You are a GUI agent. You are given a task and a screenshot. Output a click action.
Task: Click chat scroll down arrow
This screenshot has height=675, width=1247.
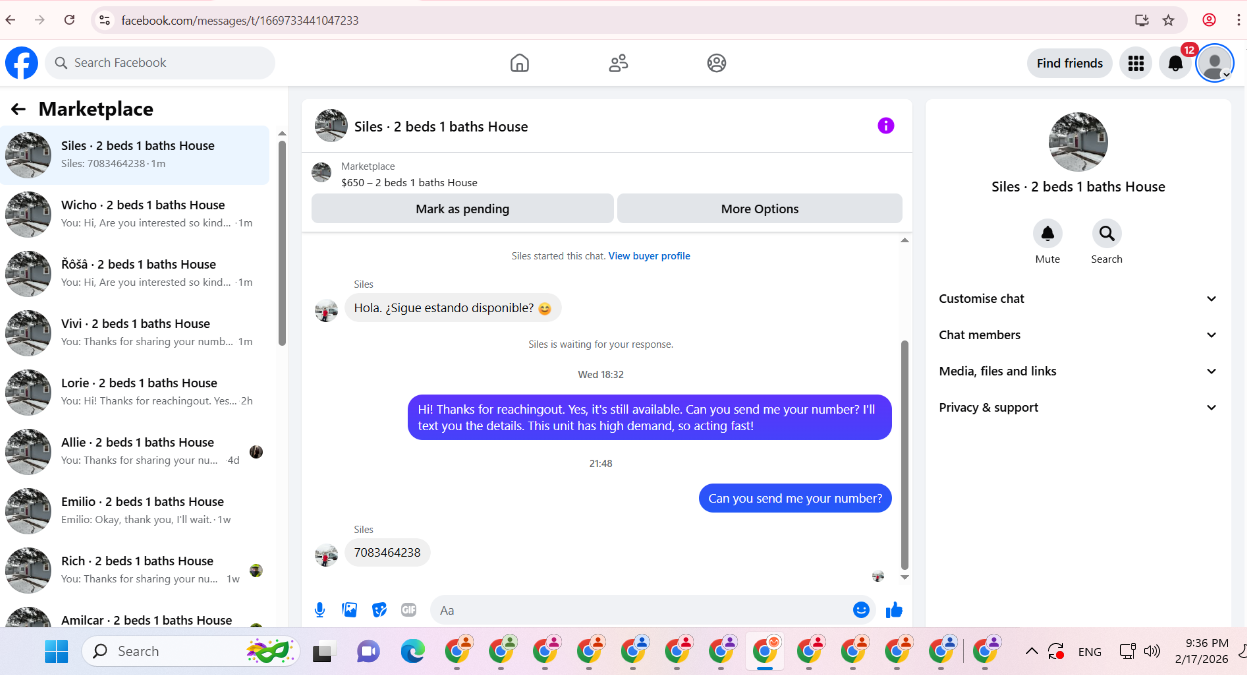(x=905, y=578)
